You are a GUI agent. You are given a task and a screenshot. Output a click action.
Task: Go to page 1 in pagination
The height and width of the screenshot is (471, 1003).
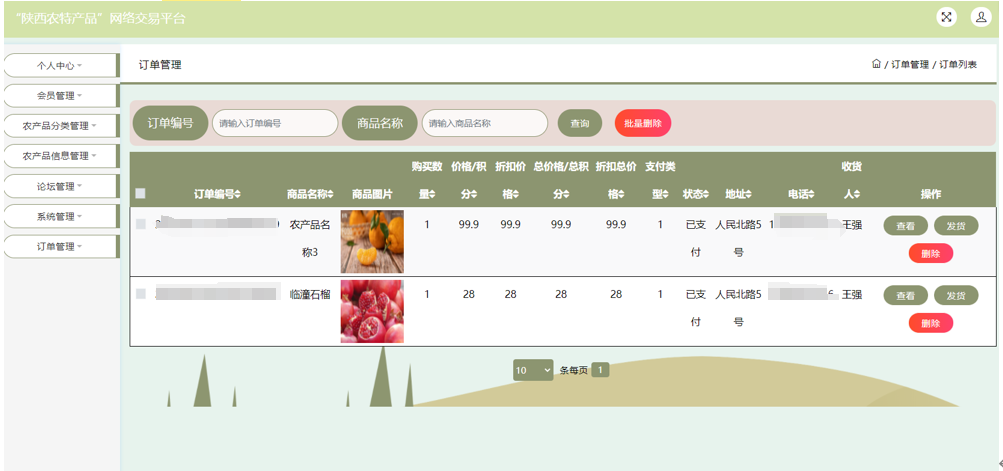point(601,370)
